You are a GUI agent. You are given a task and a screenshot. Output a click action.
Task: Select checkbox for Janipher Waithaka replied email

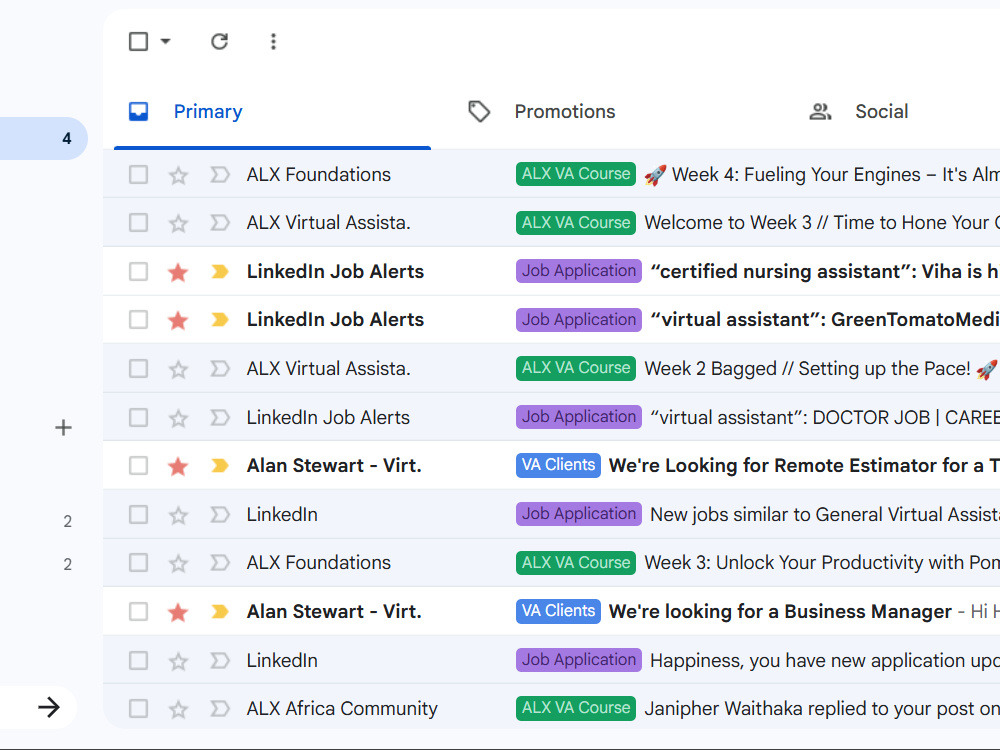point(138,709)
